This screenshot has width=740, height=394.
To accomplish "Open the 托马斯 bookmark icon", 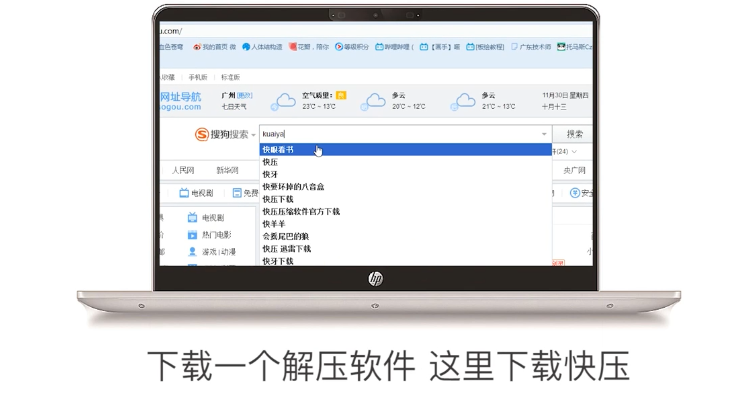I will (x=561, y=47).
